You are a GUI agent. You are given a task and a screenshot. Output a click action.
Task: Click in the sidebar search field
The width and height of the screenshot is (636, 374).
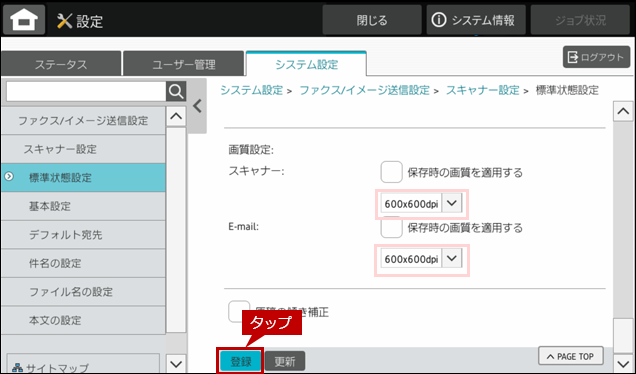point(86,92)
